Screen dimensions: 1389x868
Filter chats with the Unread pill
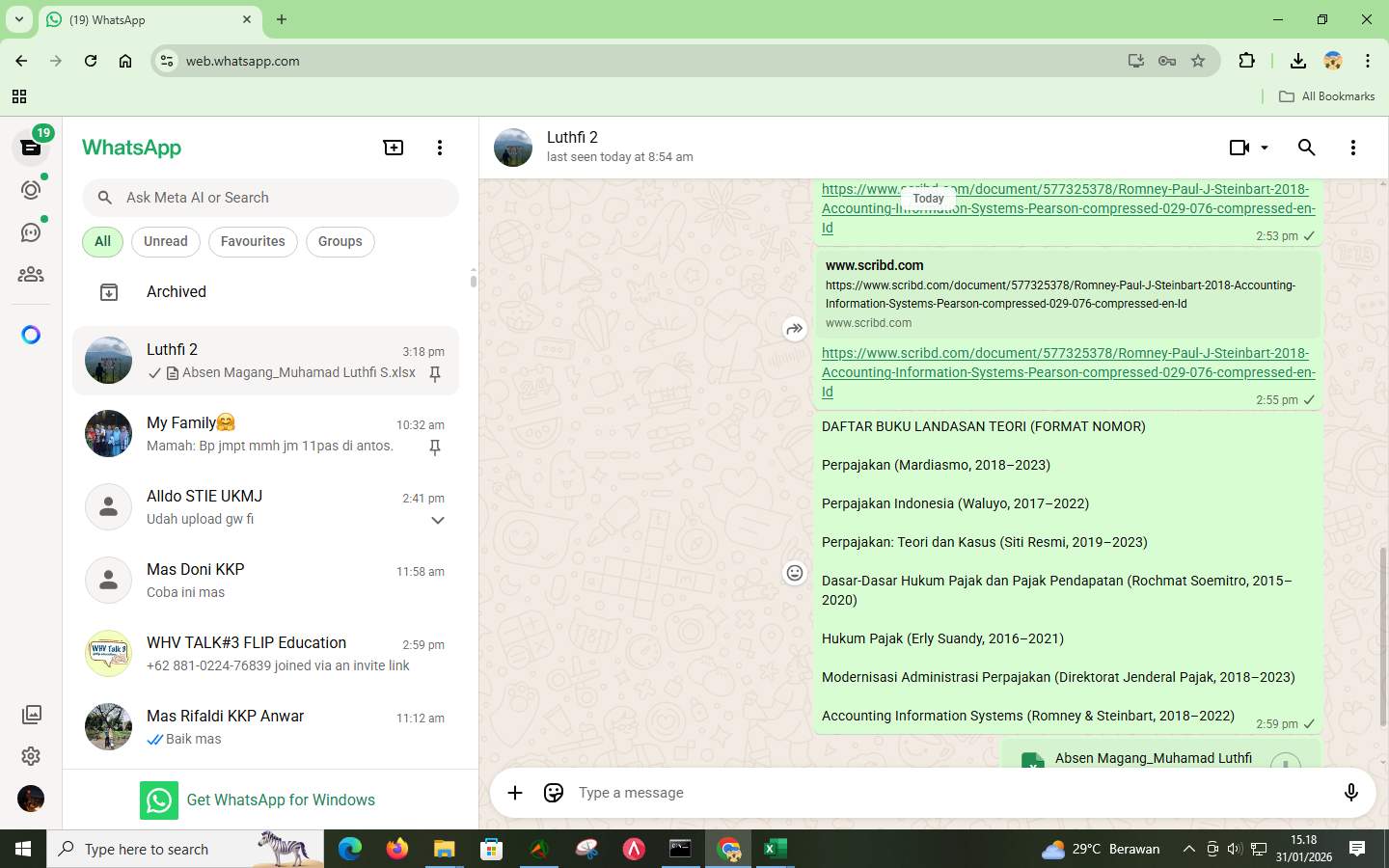tap(165, 241)
